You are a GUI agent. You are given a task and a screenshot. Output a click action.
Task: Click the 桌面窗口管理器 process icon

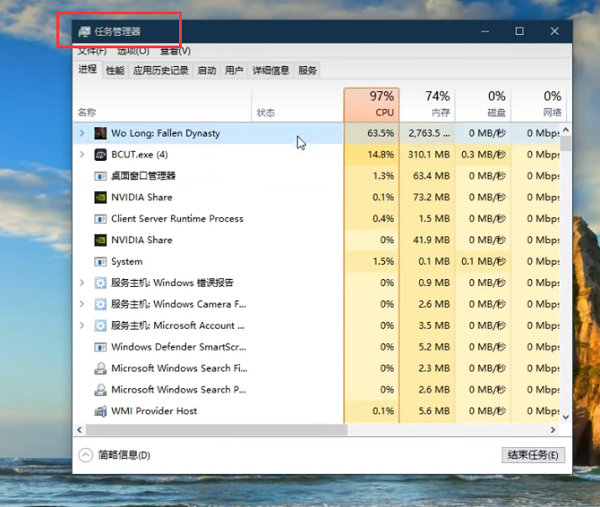point(101,176)
